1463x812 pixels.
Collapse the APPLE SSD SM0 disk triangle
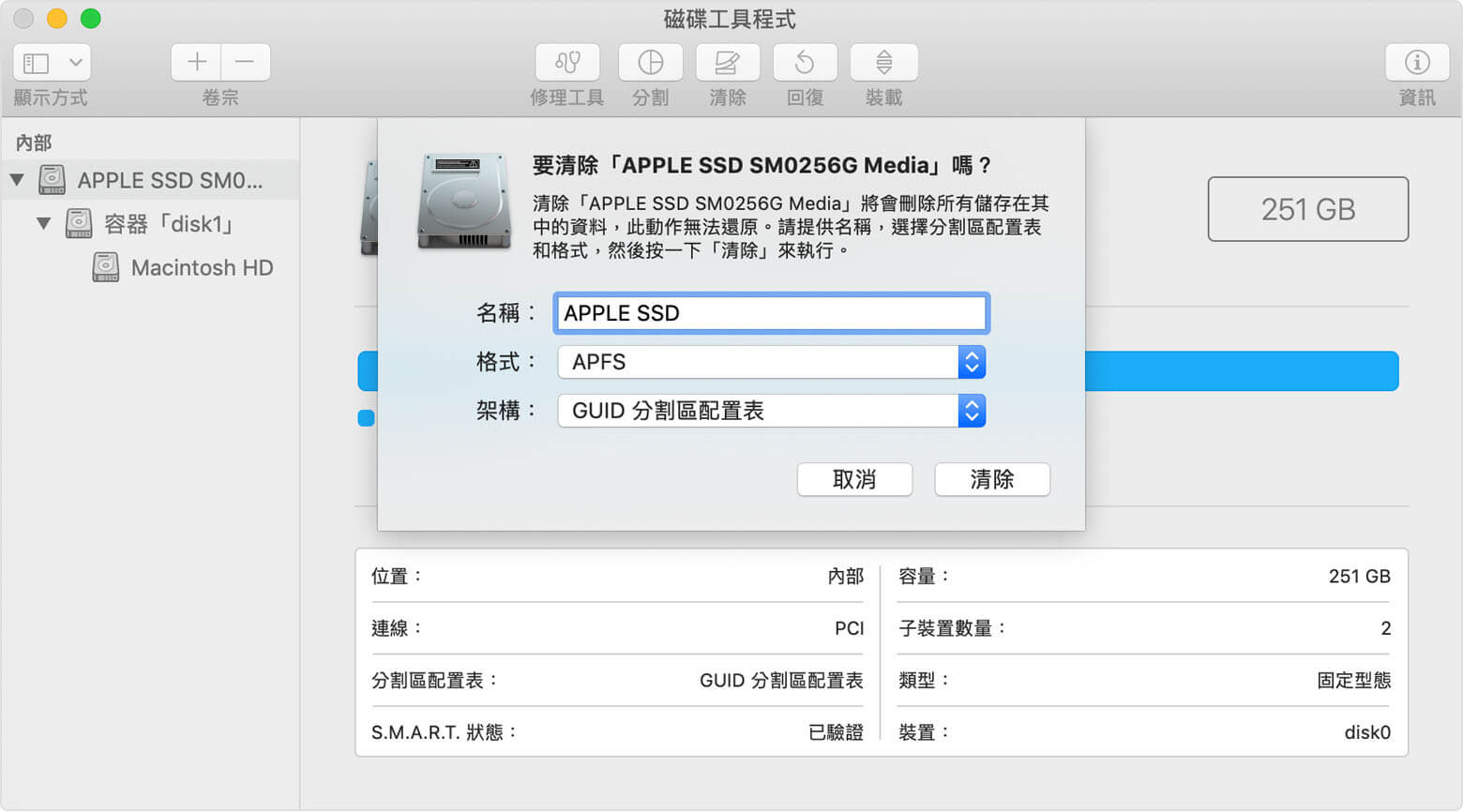17,179
